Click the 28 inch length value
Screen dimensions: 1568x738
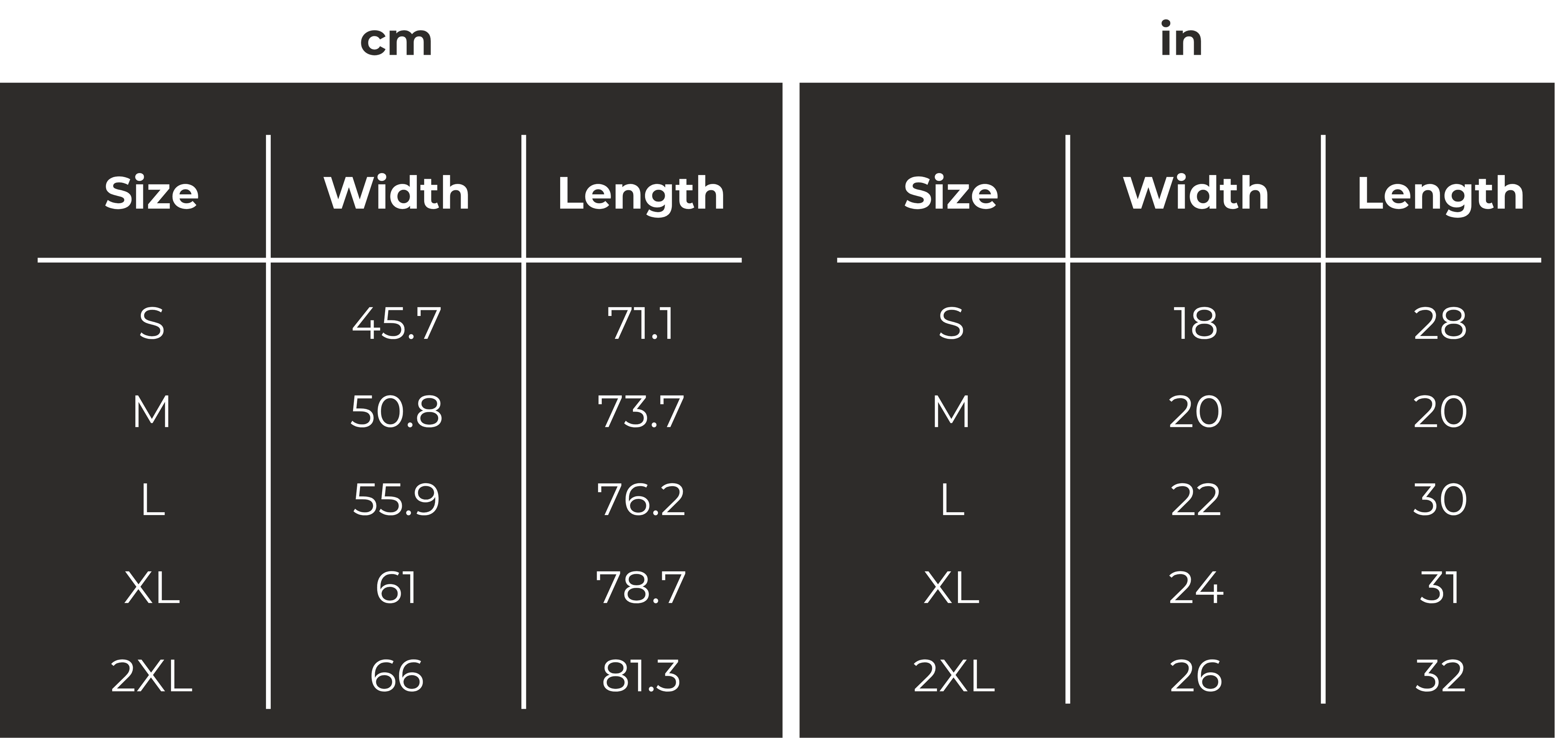[1440, 323]
